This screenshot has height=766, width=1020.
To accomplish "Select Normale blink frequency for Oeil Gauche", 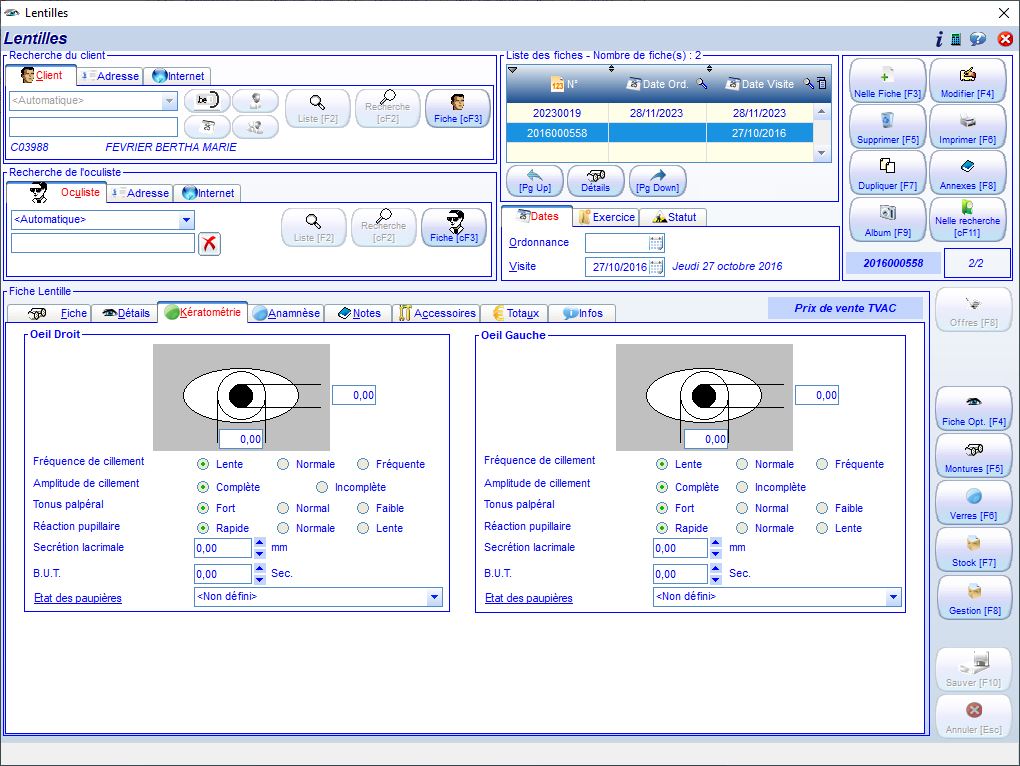I will tap(742, 464).
